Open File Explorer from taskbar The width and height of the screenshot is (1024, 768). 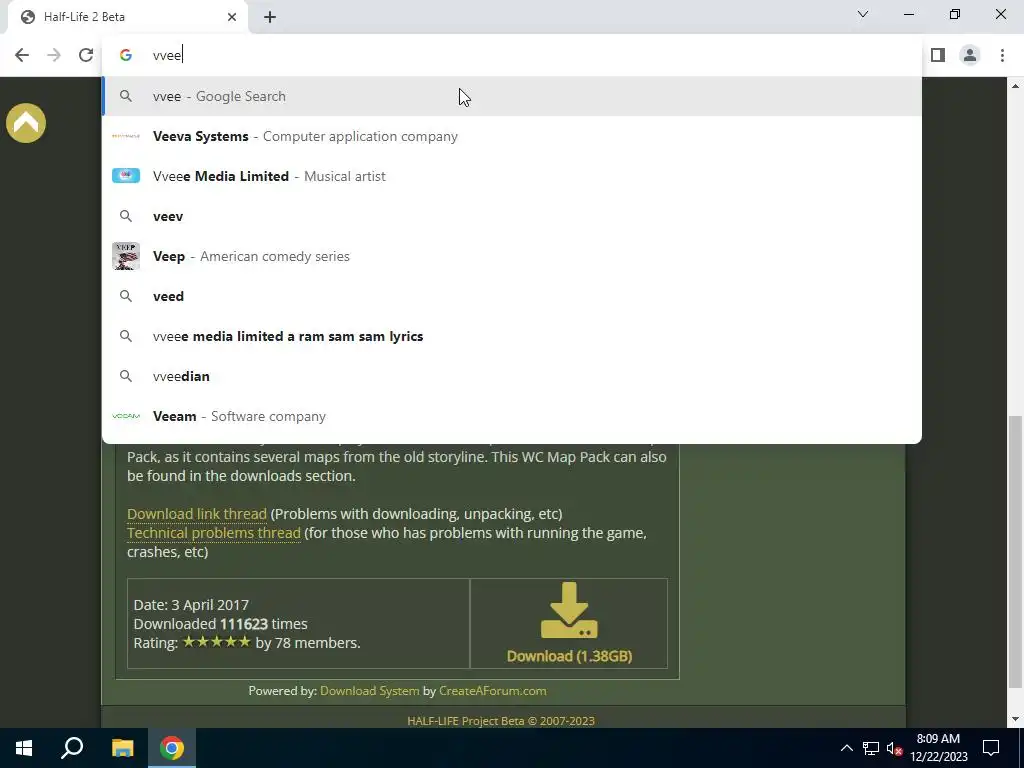pyautogui.click(x=122, y=748)
